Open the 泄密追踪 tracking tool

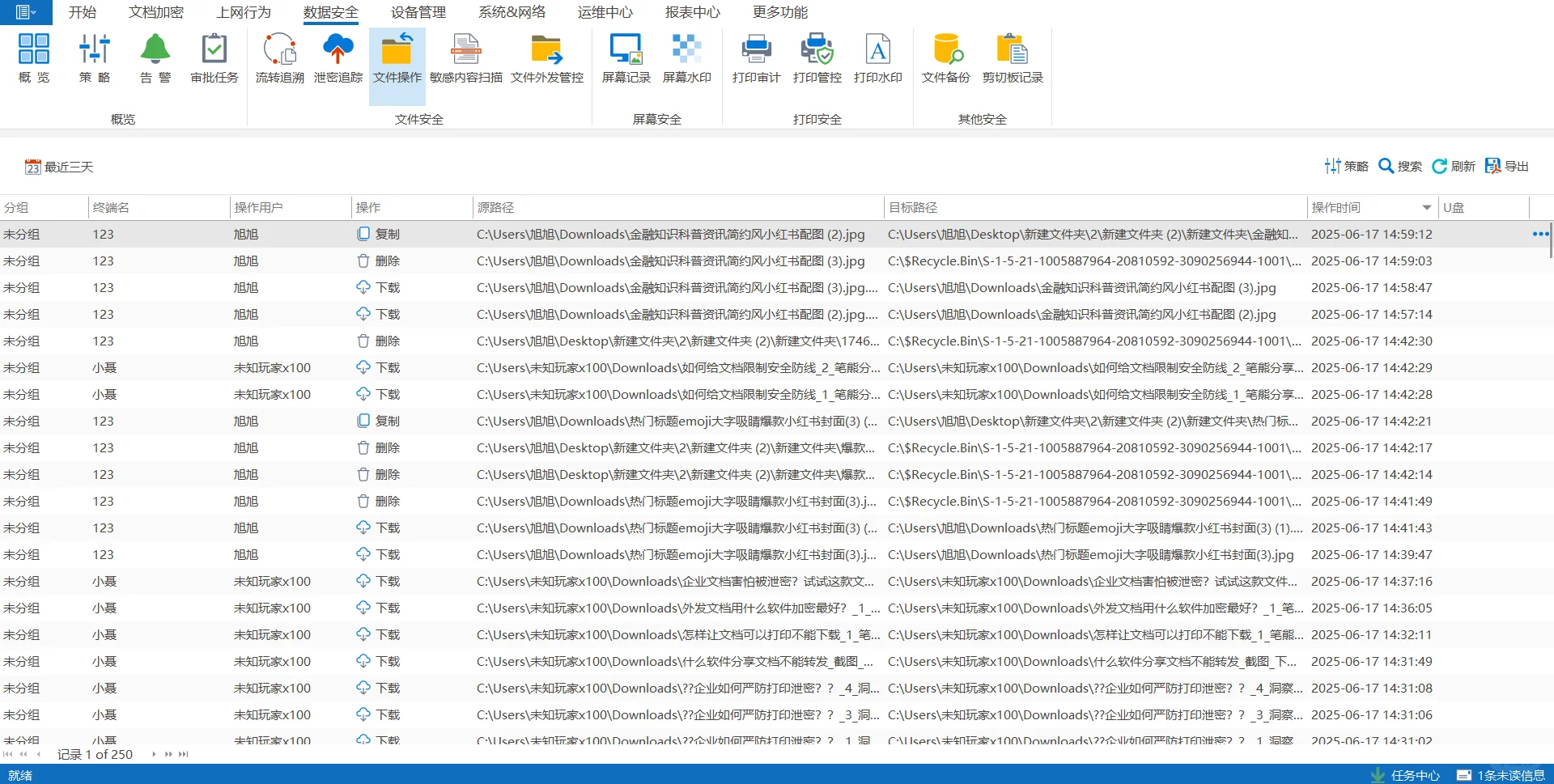[x=337, y=57]
